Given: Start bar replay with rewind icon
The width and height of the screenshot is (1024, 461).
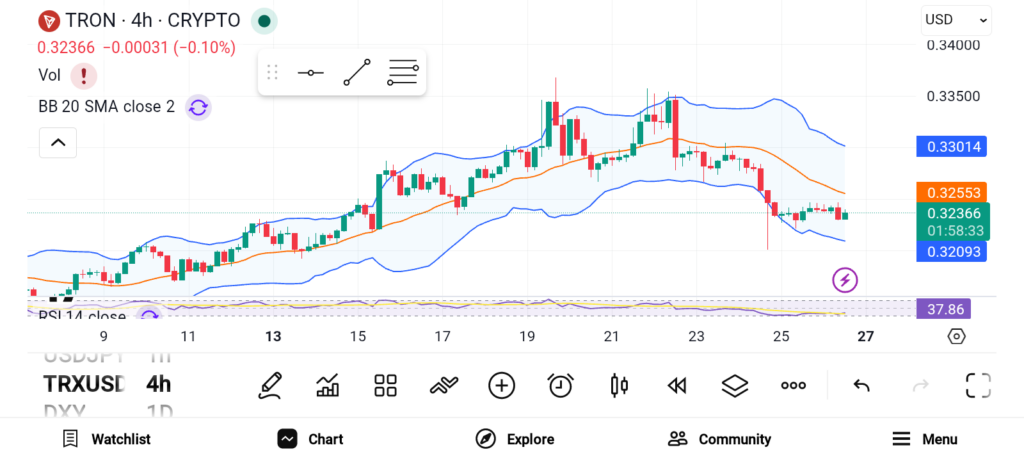Looking at the screenshot, I should tap(677, 385).
